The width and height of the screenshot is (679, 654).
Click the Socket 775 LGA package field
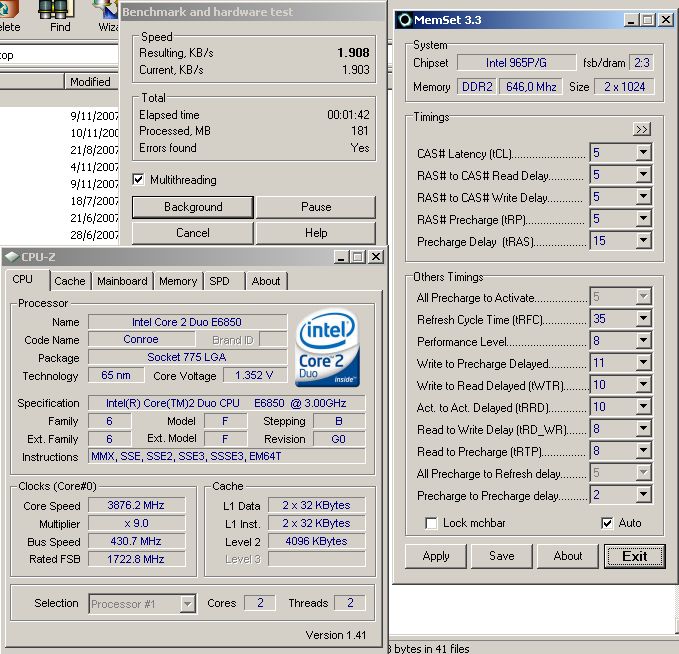click(187, 357)
